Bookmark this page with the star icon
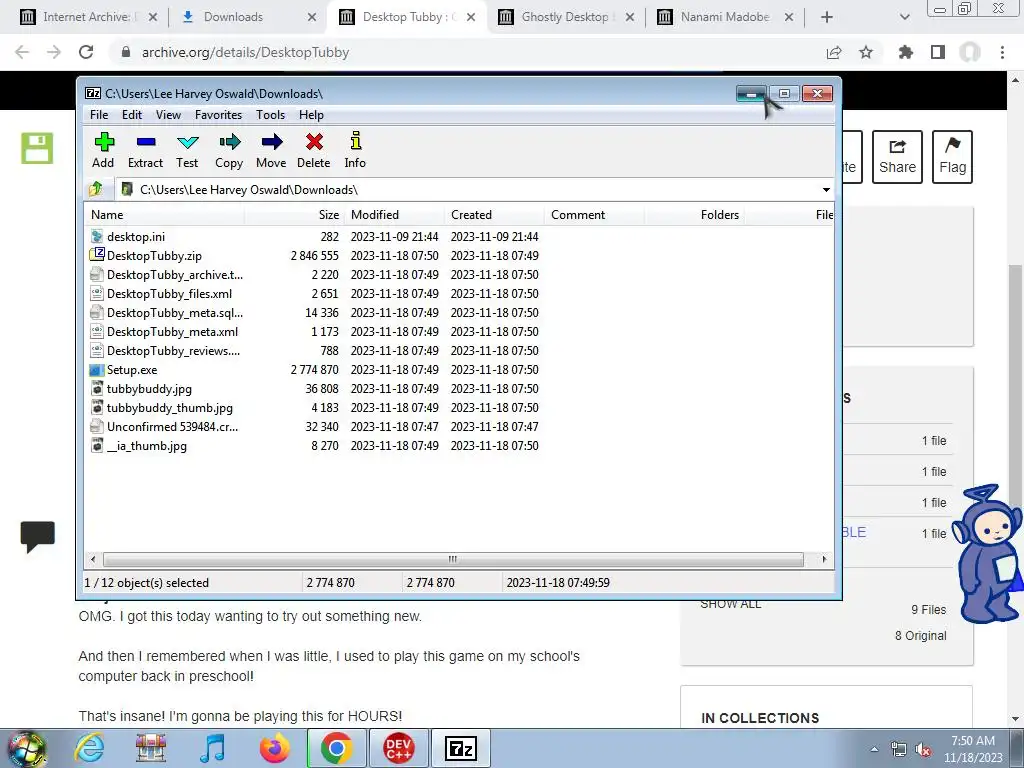1024x768 pixels. (866, 52)
